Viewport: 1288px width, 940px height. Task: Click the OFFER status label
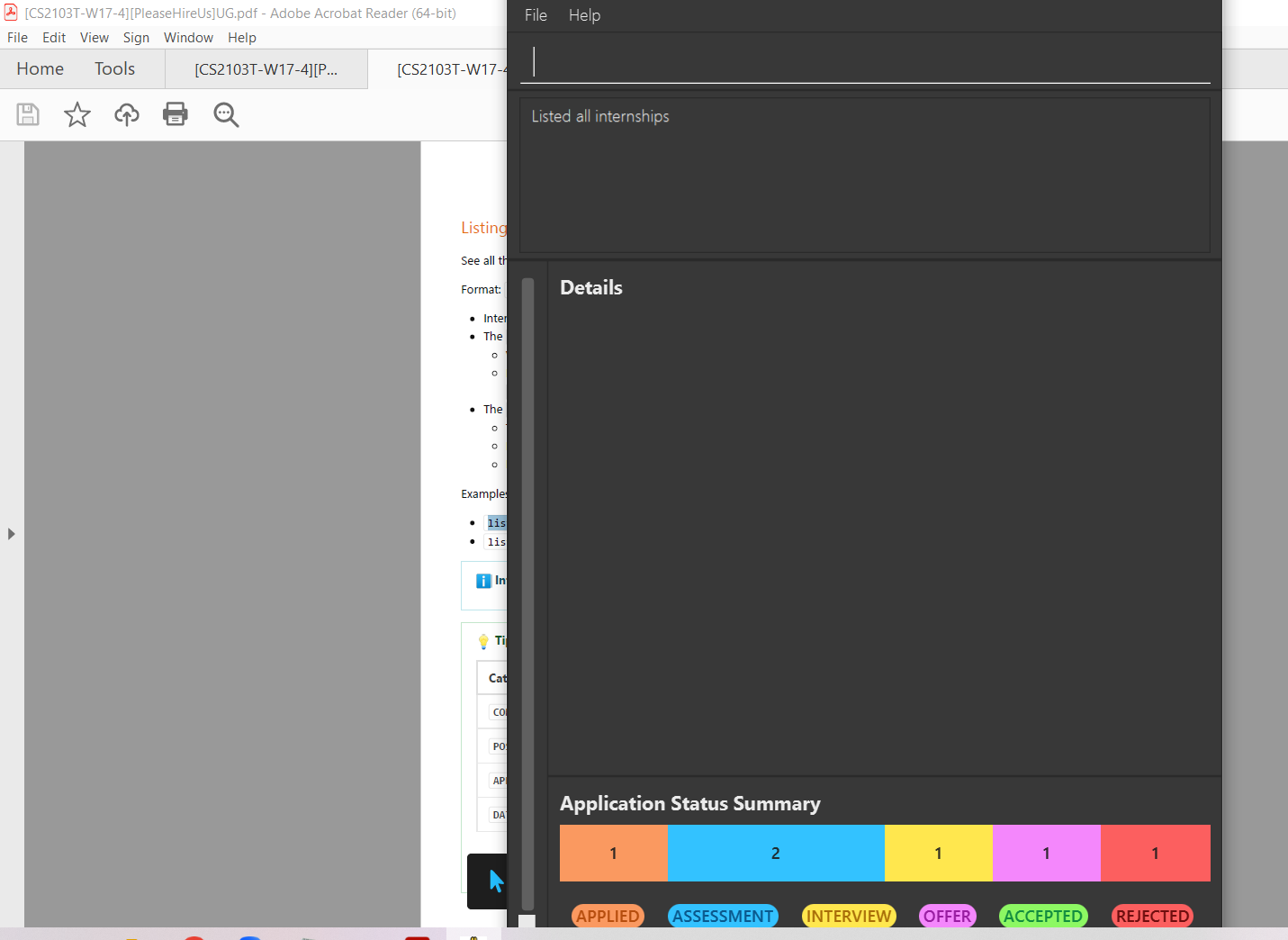click(x=947, y=916)
